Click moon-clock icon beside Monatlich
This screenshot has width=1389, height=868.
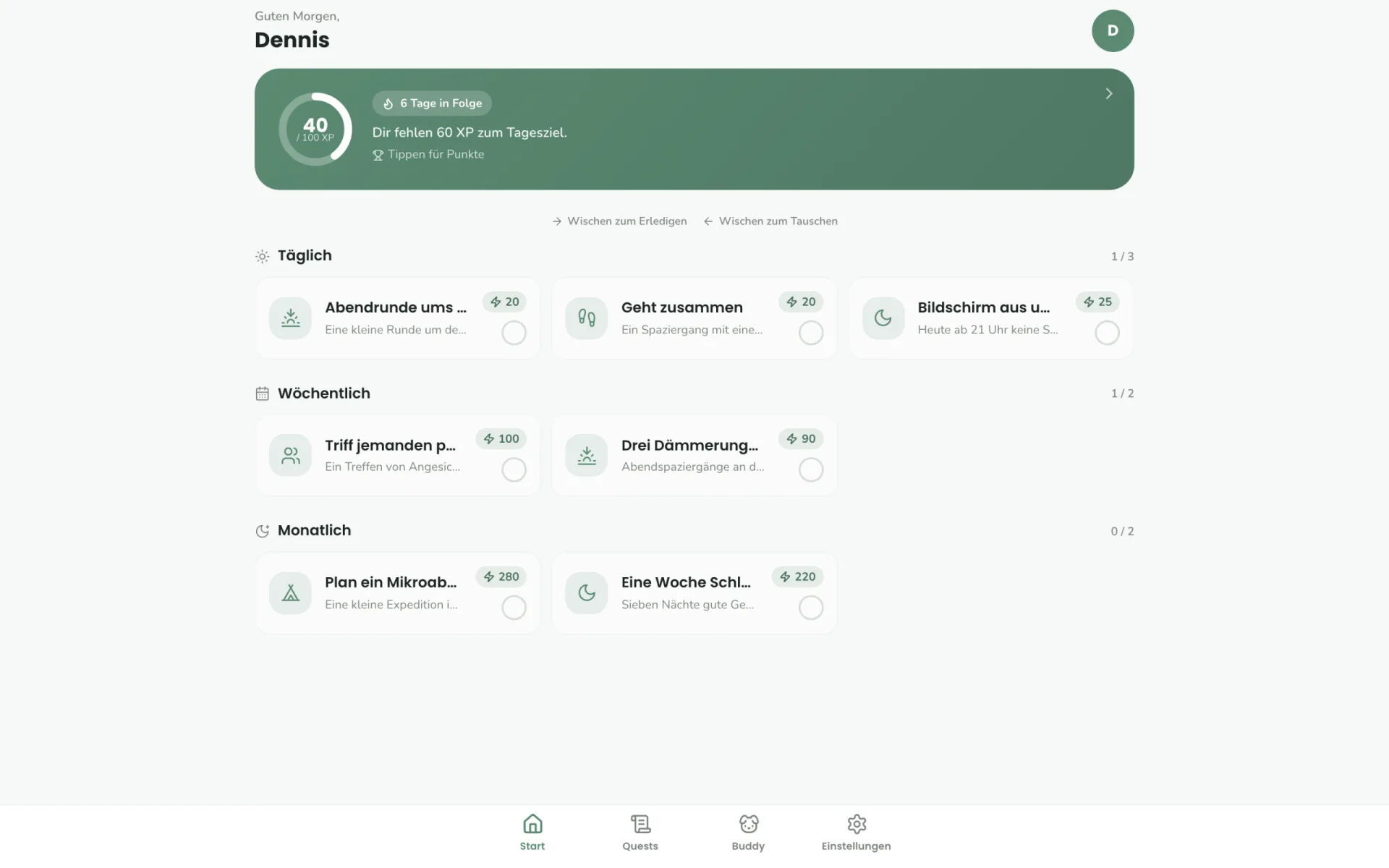(263, 531)
